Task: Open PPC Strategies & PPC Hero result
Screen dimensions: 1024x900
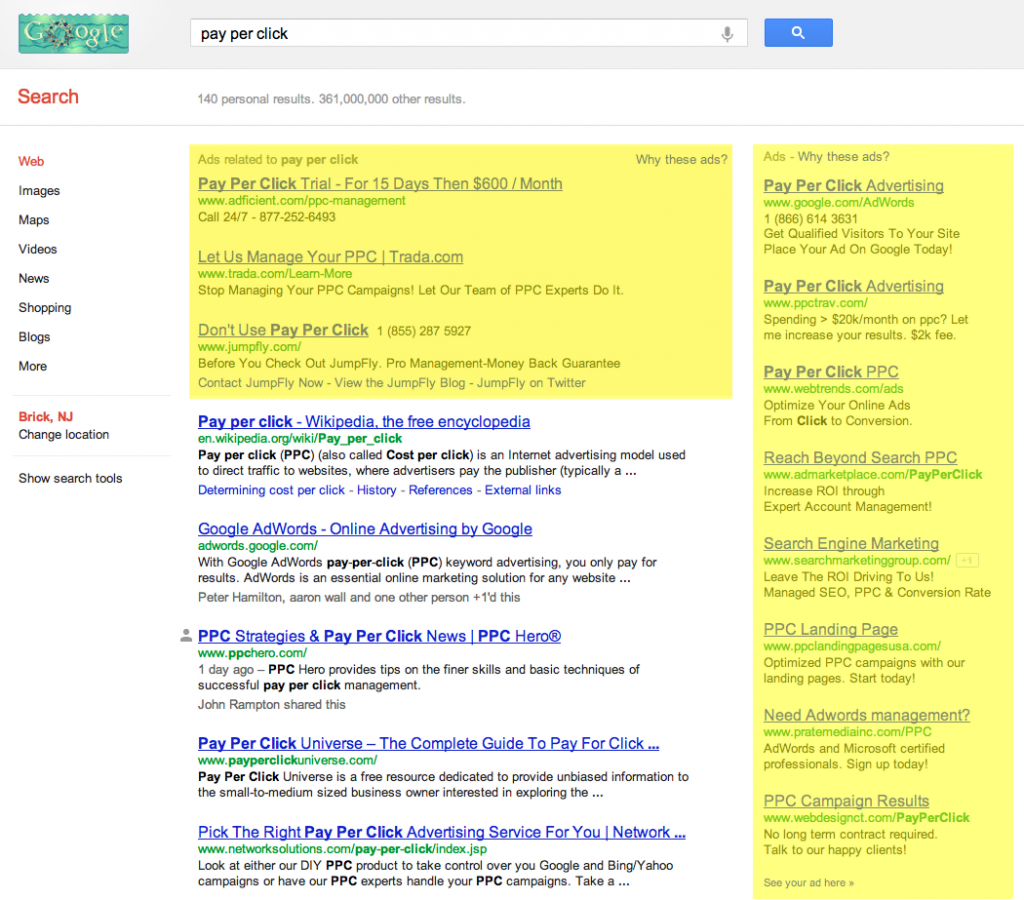Action: coord(379,635)
